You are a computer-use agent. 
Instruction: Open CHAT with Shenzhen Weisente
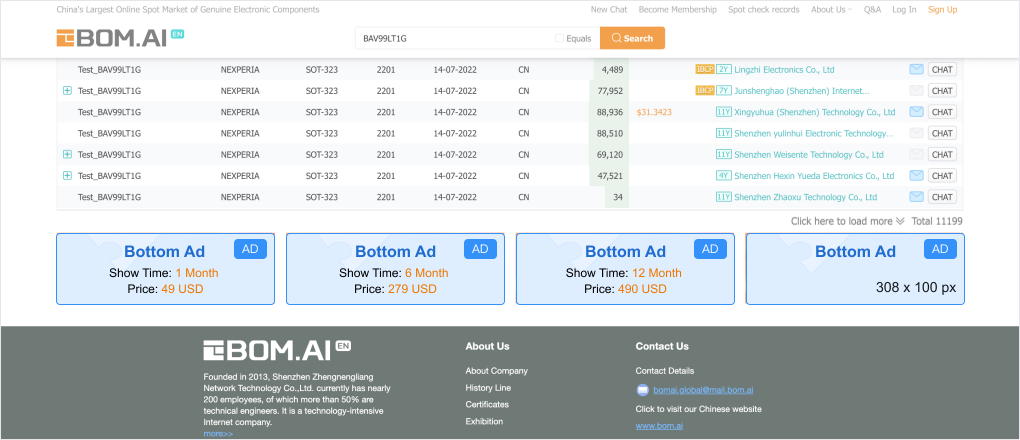[942, 154]
